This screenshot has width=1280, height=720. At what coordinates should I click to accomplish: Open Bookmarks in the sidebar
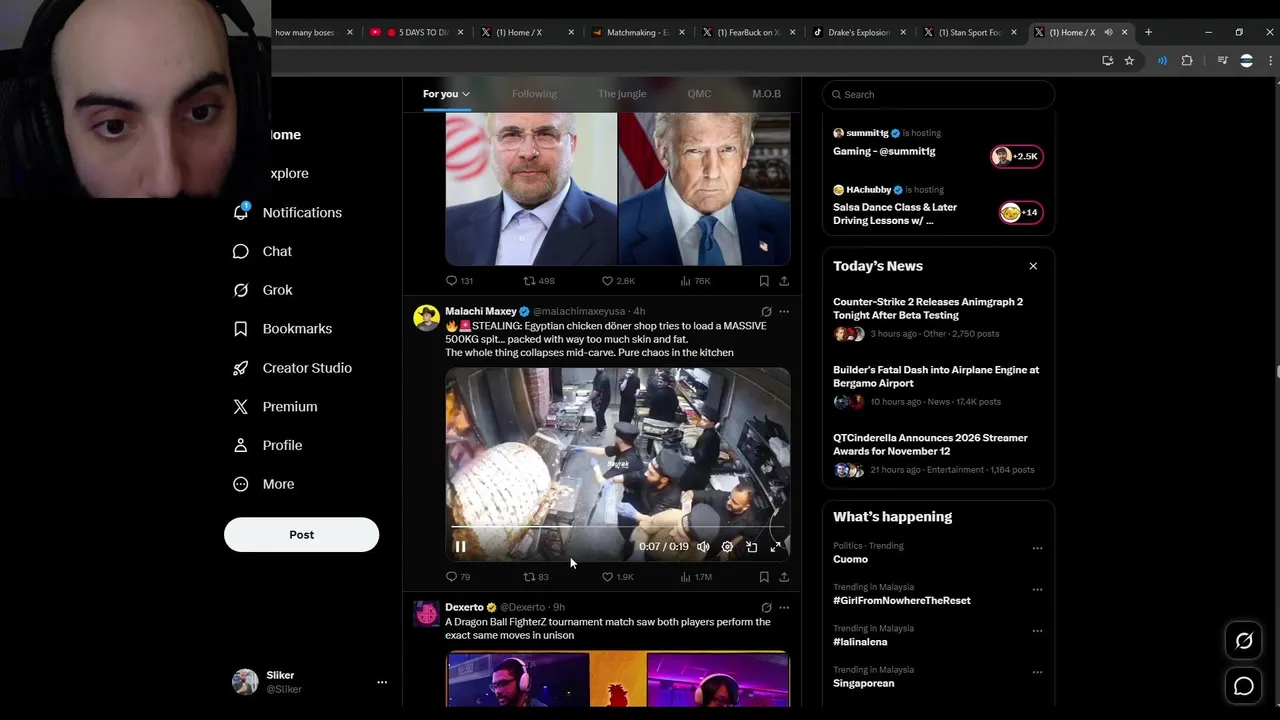click(x=282, y=328)
